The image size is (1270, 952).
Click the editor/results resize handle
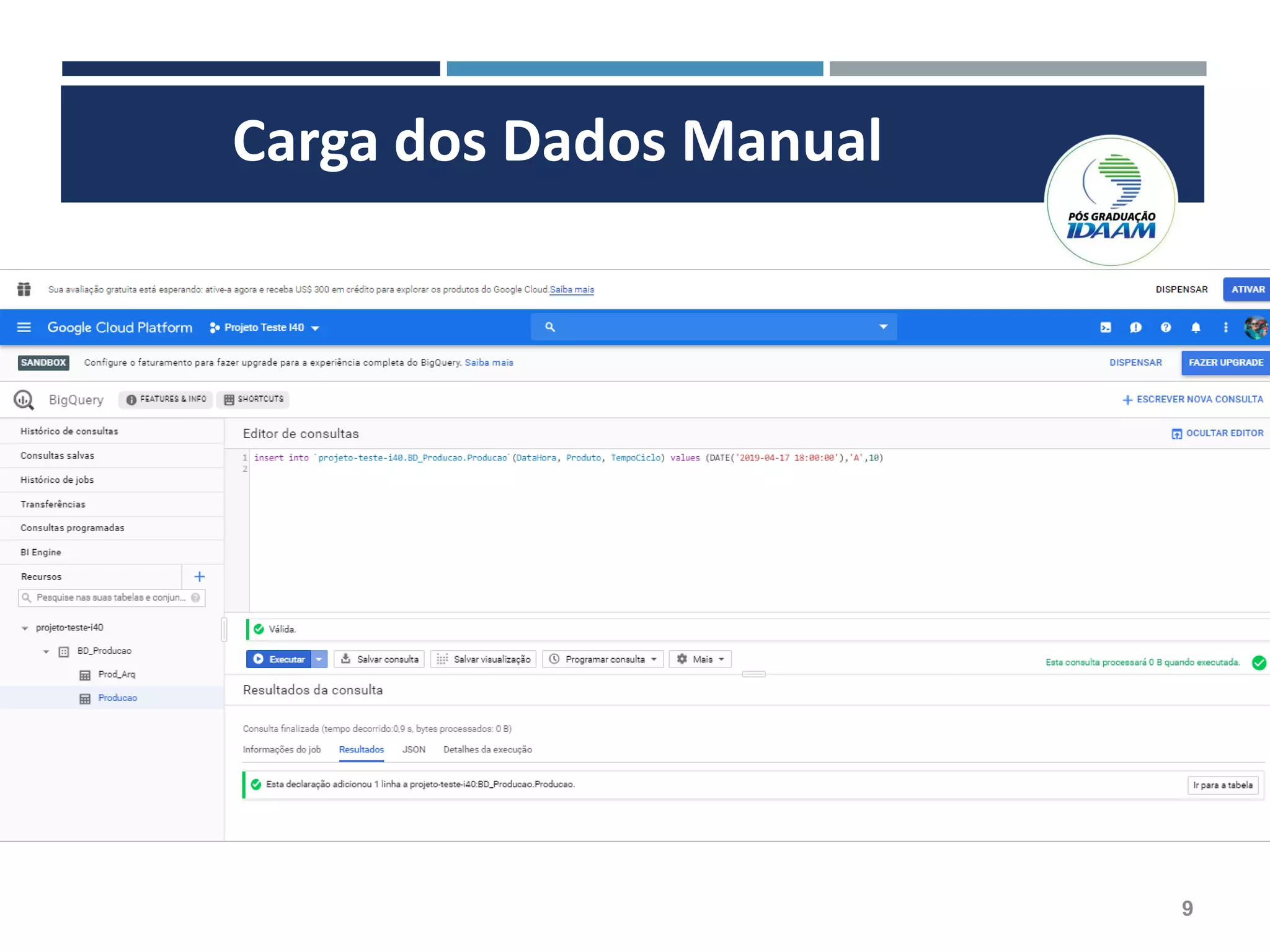[753, 674]
